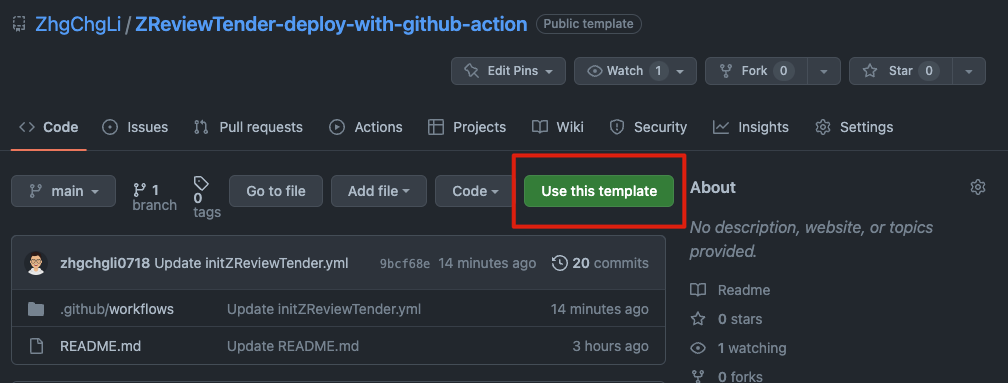View the 1 watching link
The image size is (1008, 383).
[739, 348]
